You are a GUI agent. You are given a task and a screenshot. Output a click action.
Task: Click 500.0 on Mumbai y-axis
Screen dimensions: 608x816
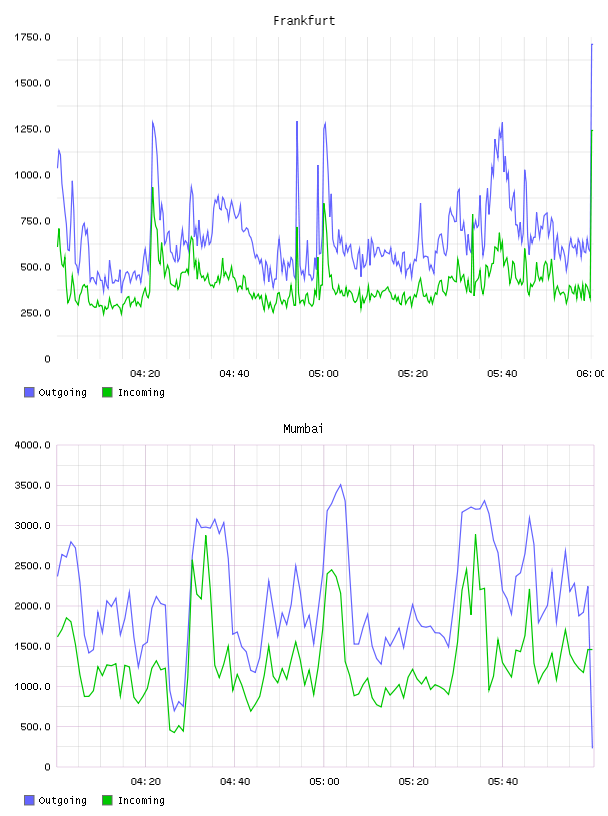tap(35, 727)
